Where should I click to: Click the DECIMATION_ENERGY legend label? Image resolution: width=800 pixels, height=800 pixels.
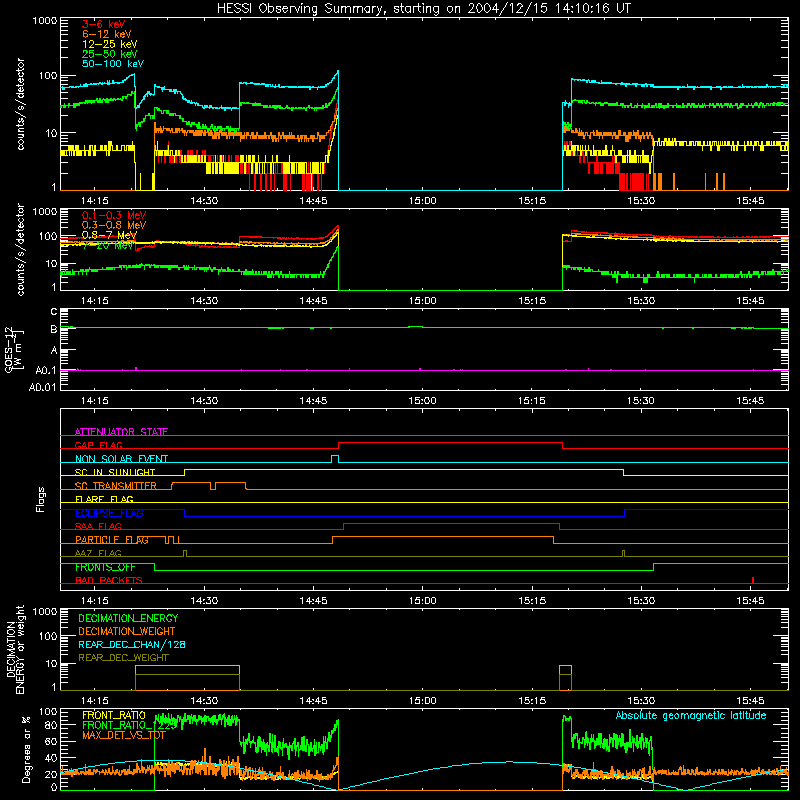128,618
